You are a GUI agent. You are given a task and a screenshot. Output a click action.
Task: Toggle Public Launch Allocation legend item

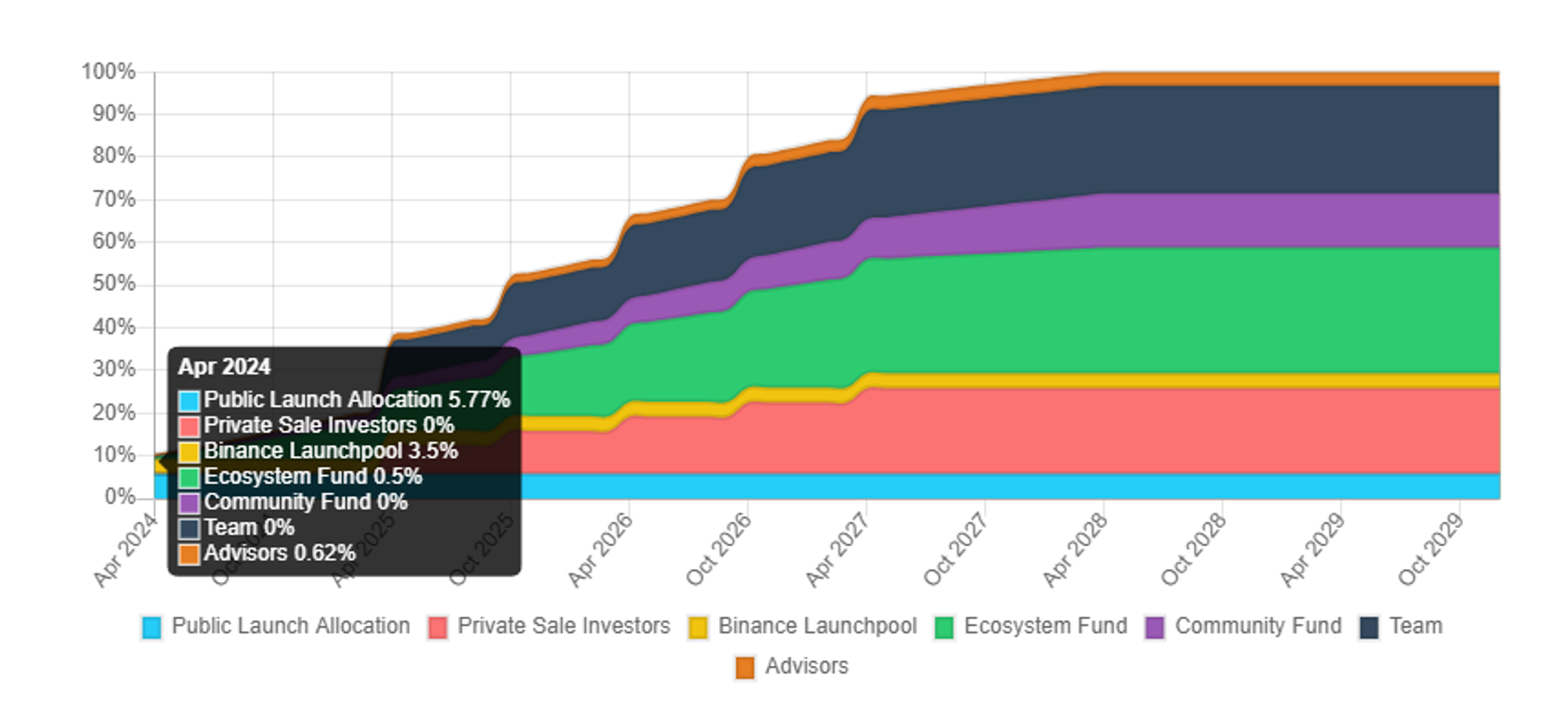tap(276, 627)
